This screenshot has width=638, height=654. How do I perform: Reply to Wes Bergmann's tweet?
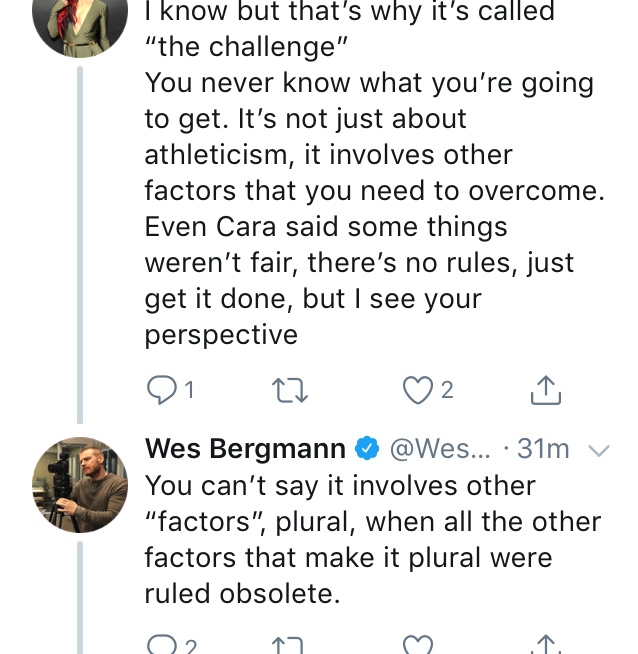[162, 644]
